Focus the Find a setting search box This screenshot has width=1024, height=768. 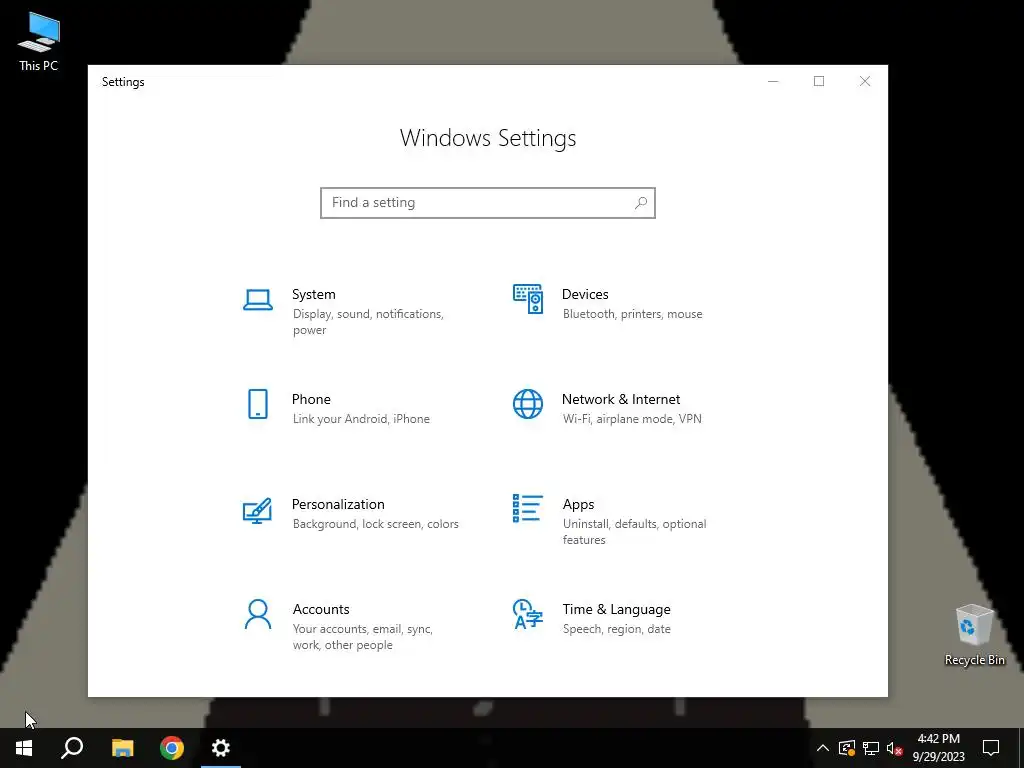pyautogui.click(x=488, y=203)
